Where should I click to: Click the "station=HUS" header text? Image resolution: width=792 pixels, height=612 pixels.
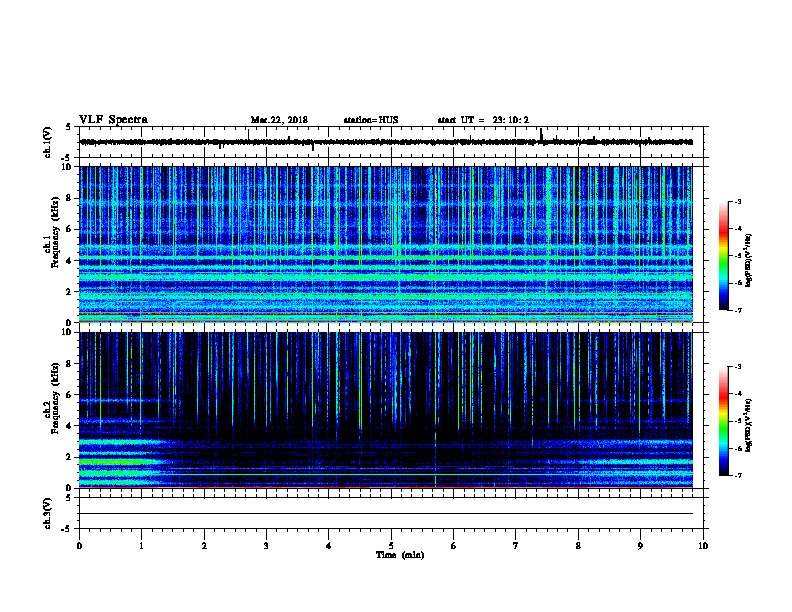click(x=371, y=120)
